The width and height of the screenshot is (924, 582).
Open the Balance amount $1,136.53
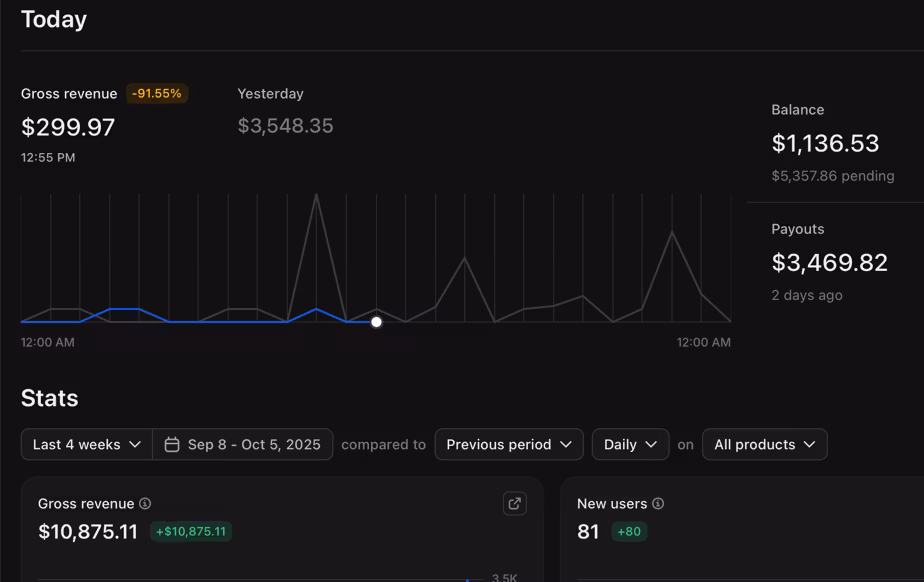[825, 143]
